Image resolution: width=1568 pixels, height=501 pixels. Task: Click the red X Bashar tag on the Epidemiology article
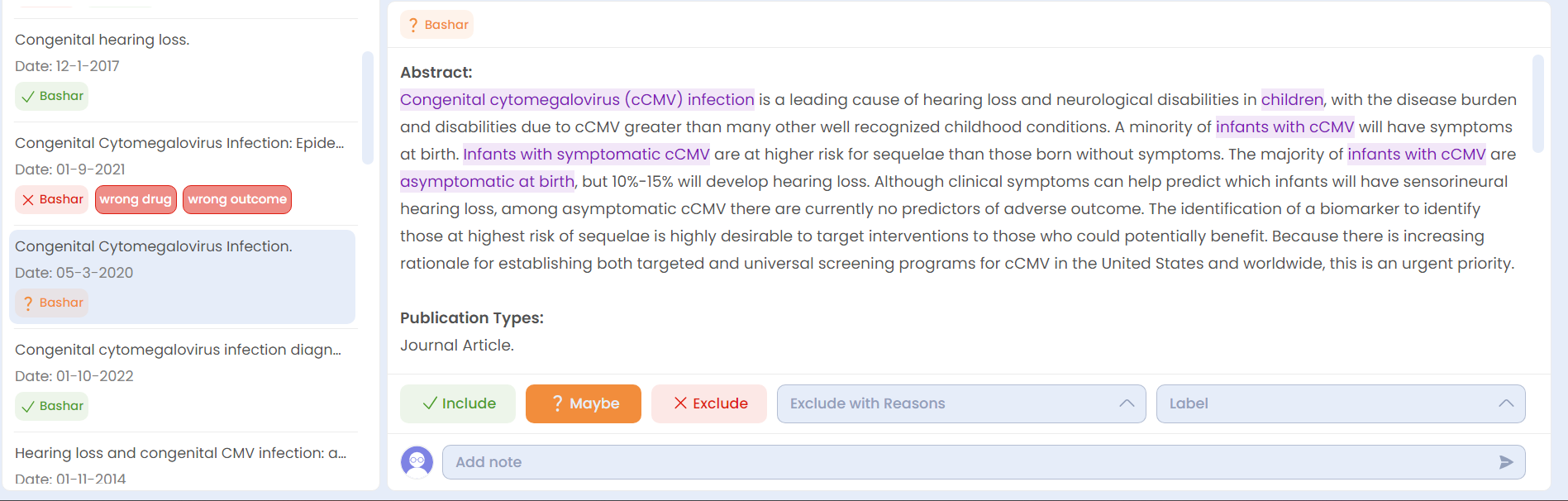(x=52, y=199)
